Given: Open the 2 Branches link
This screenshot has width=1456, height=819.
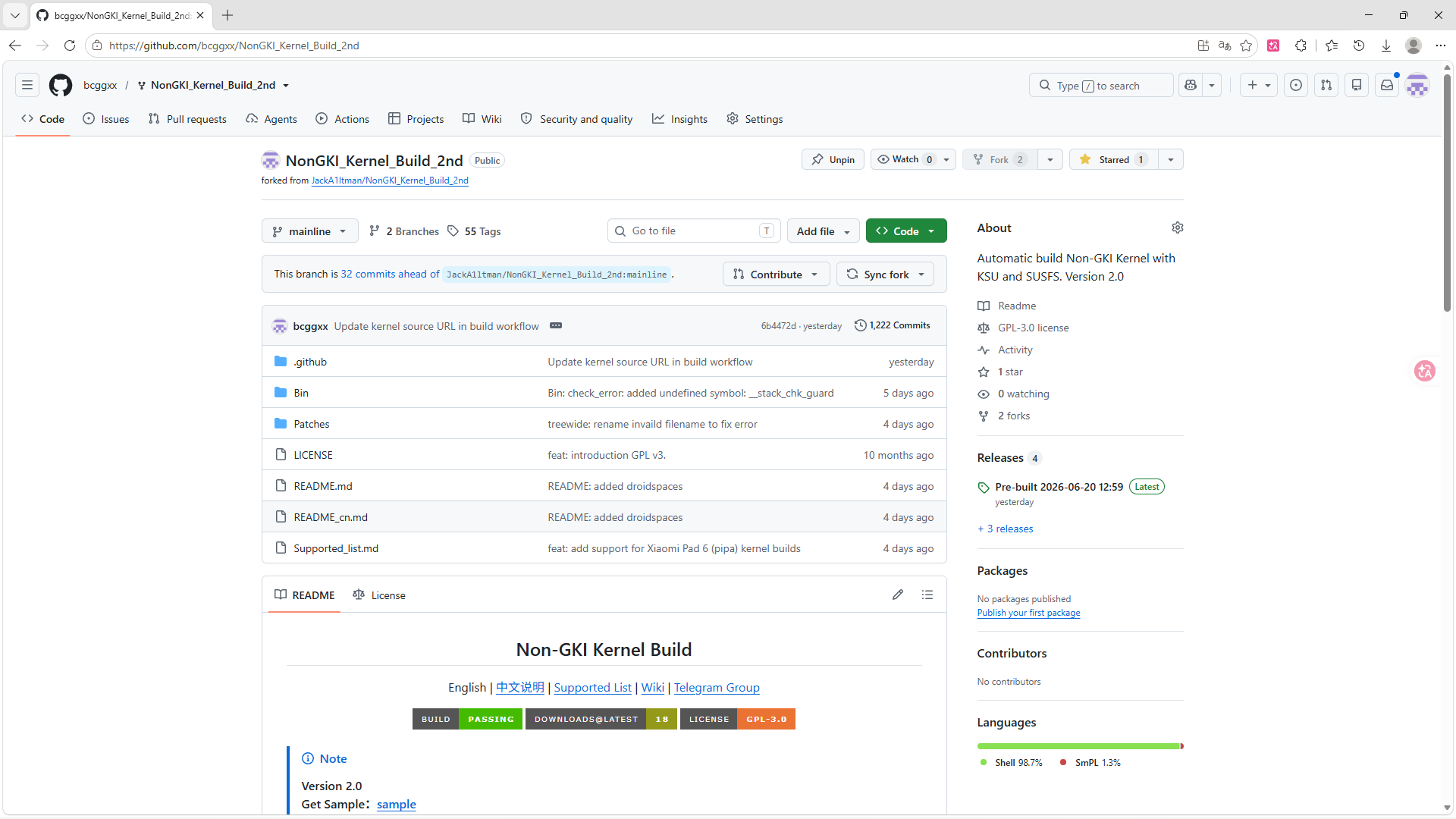Looking at the screenshot, I should tap(404, 231).
